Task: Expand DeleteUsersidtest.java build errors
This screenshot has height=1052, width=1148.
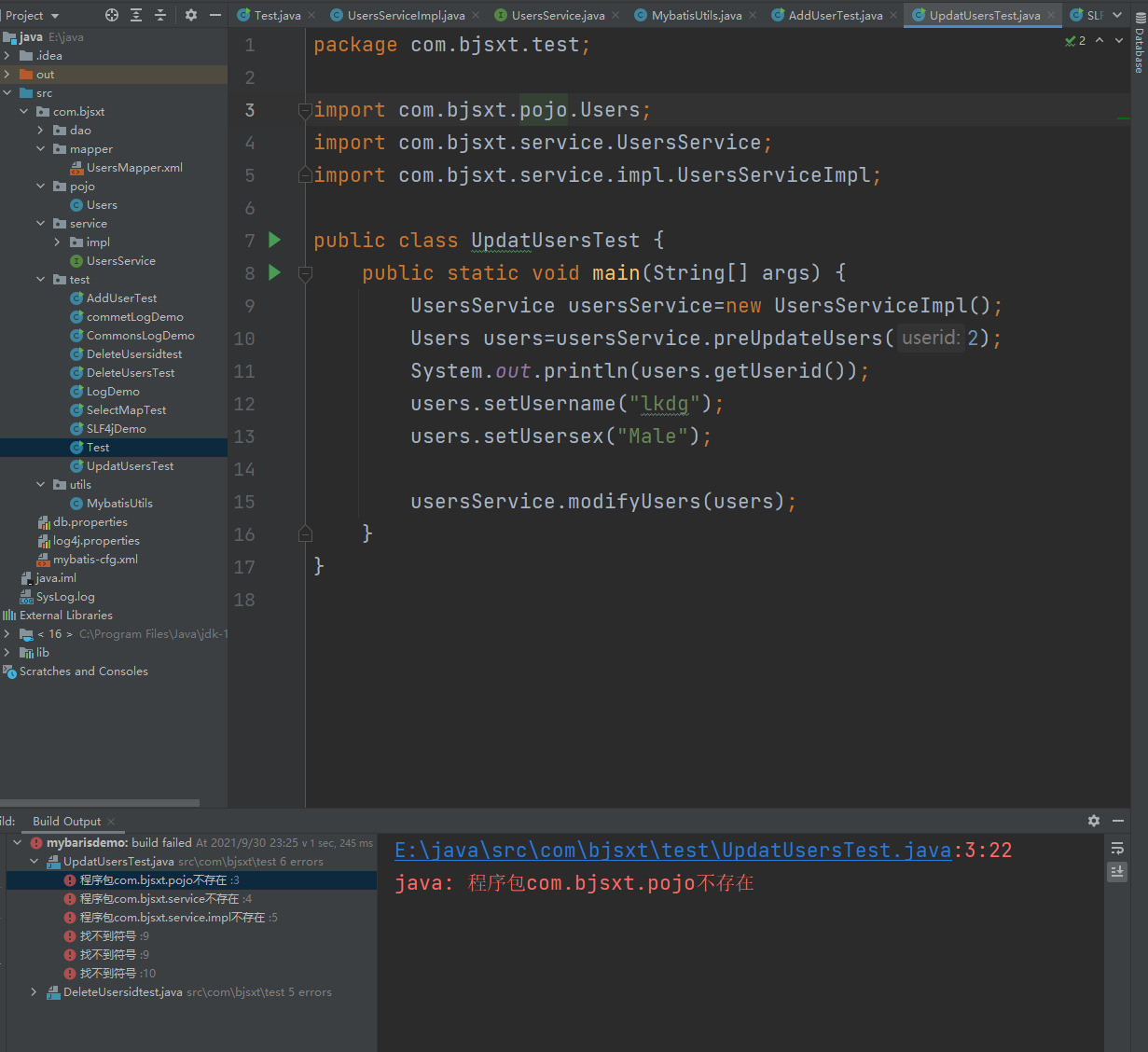Action: coord(34,992)
